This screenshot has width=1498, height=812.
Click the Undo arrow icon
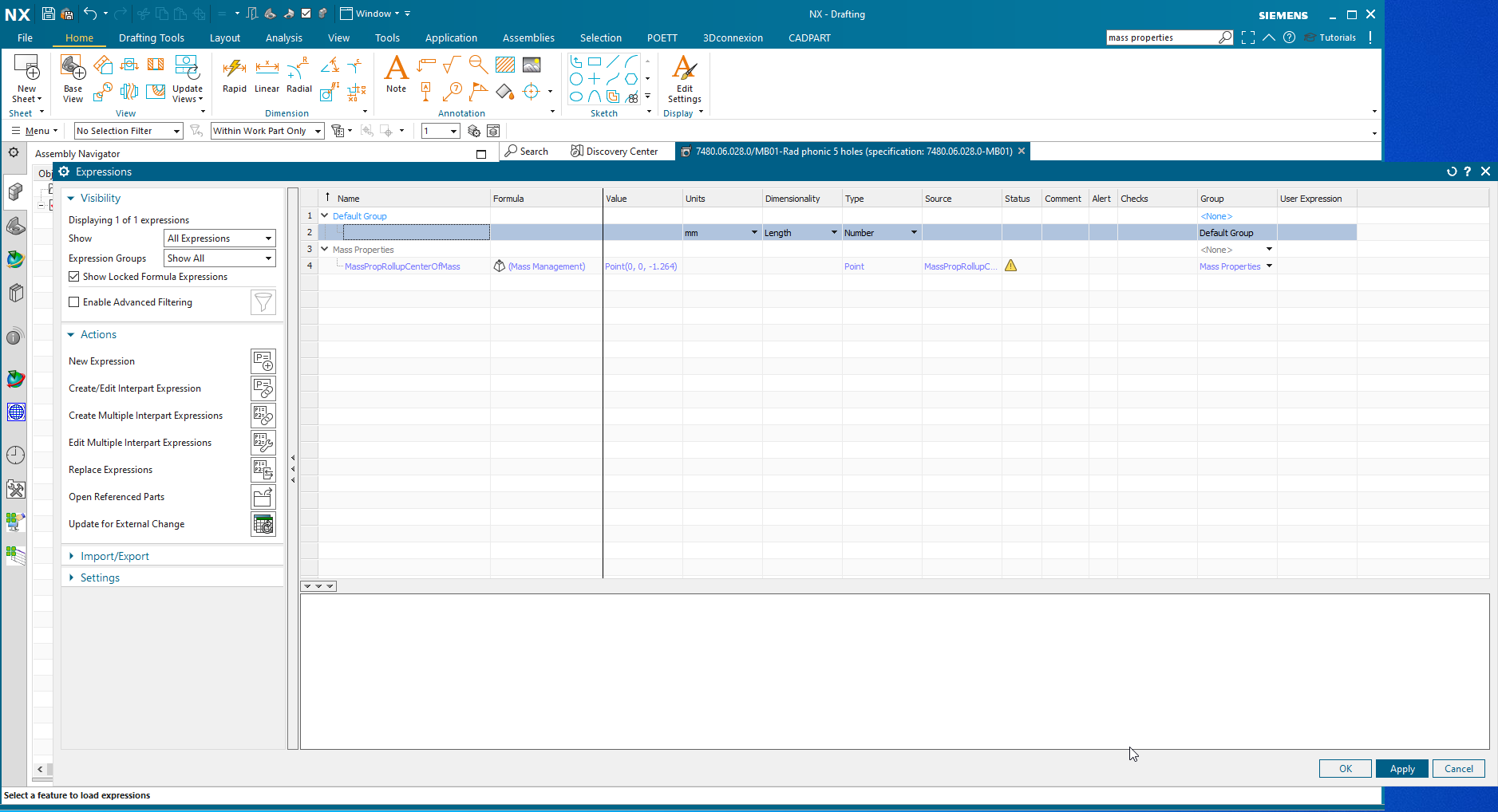90,14
